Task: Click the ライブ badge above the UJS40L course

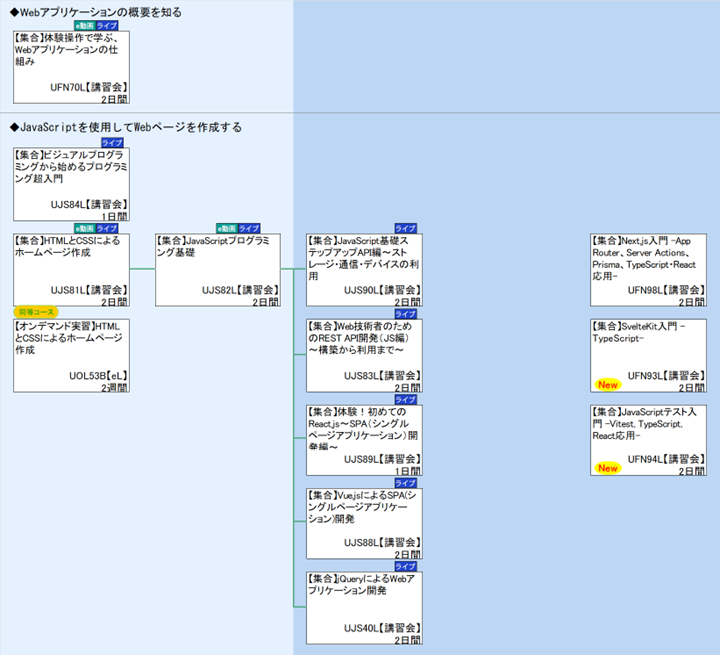Action: click(405, 566)
